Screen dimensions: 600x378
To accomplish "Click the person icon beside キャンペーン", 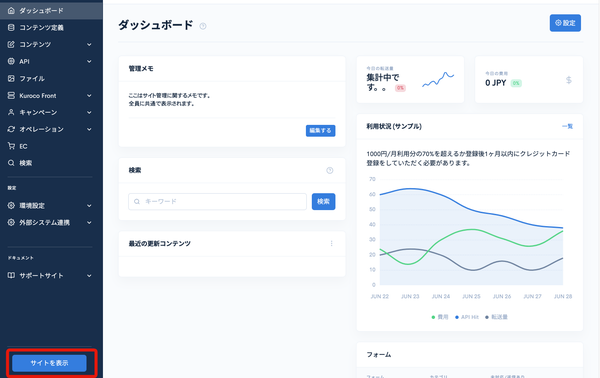I will [11, 112].
